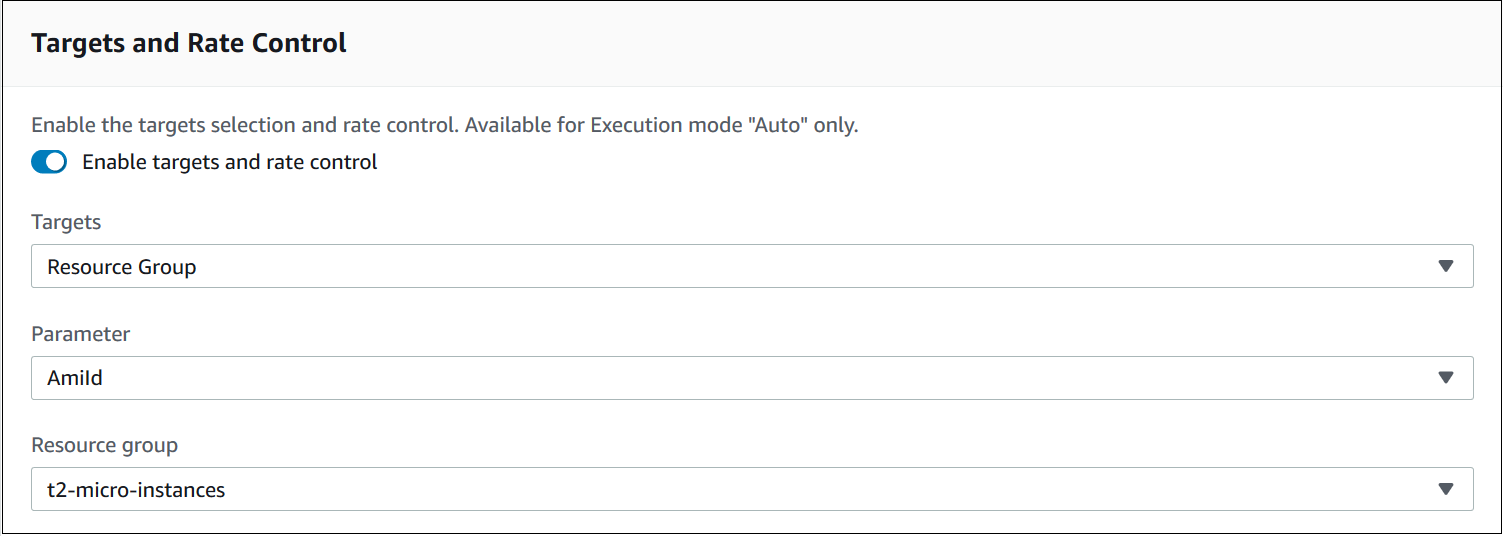Click the "Enable targets and rate control" label

coord(229,162)
